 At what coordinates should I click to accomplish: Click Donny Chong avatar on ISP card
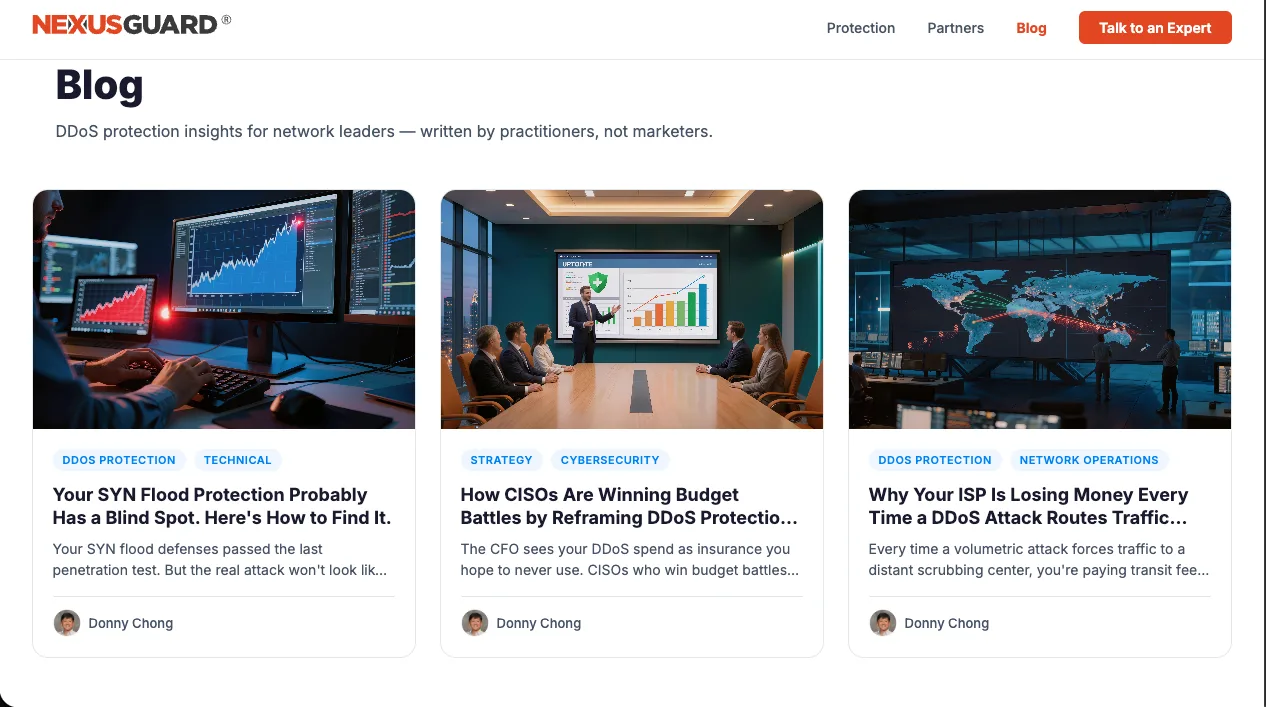(x=883, y=623)
